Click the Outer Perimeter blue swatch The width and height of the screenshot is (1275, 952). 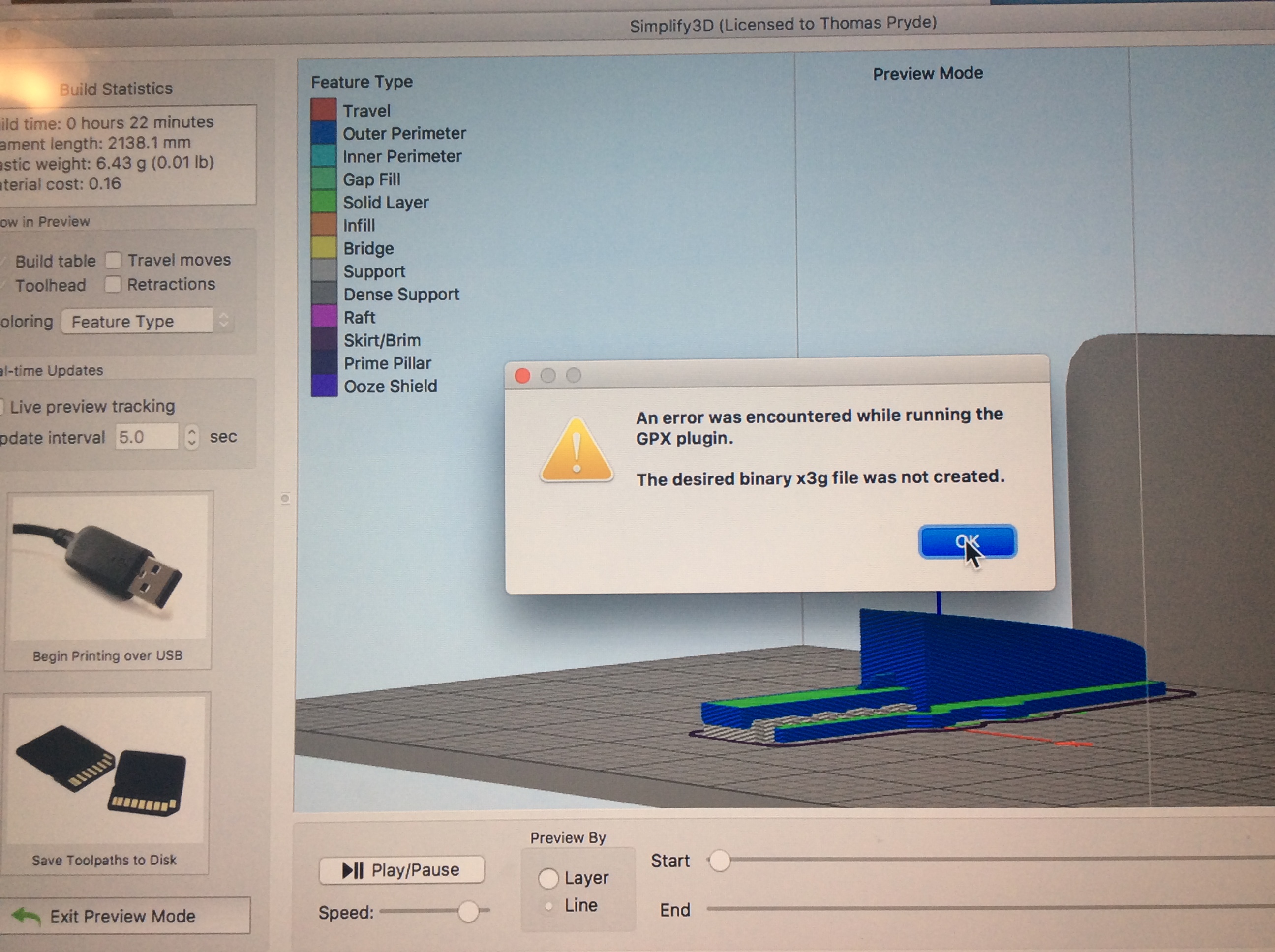tap(323, 133)
